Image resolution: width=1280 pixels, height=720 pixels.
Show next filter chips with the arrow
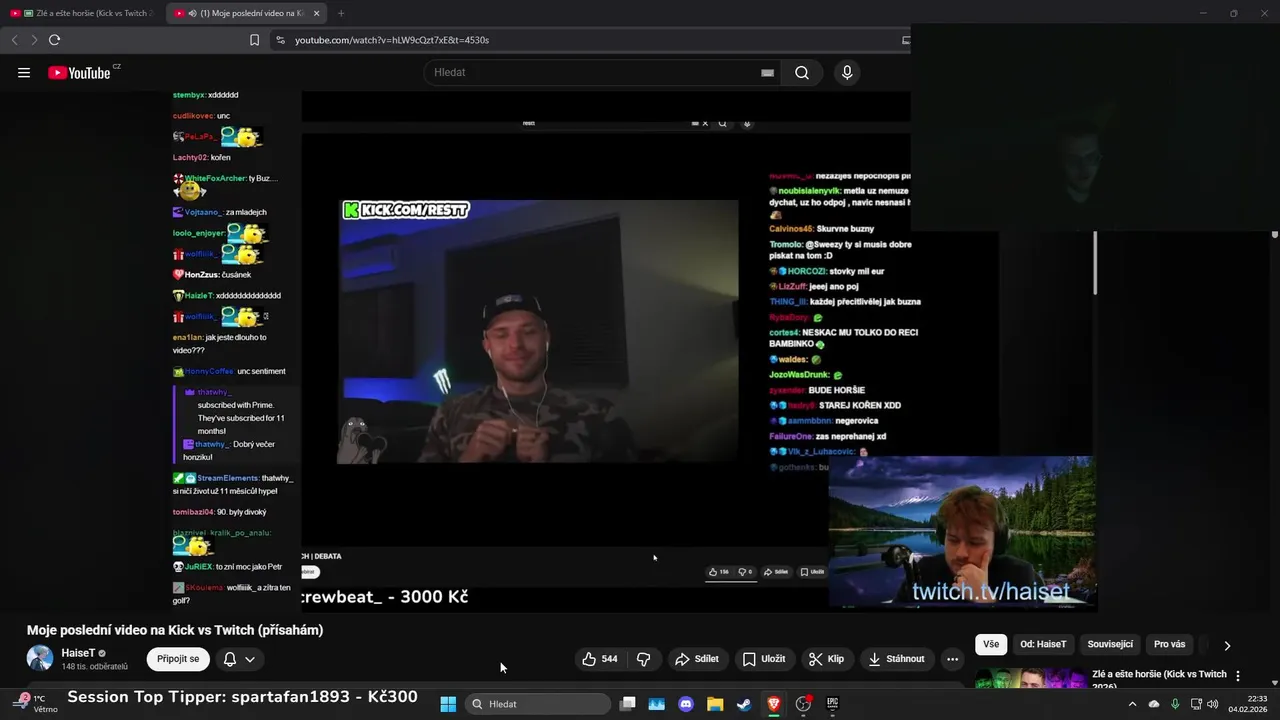point(1227,645)
